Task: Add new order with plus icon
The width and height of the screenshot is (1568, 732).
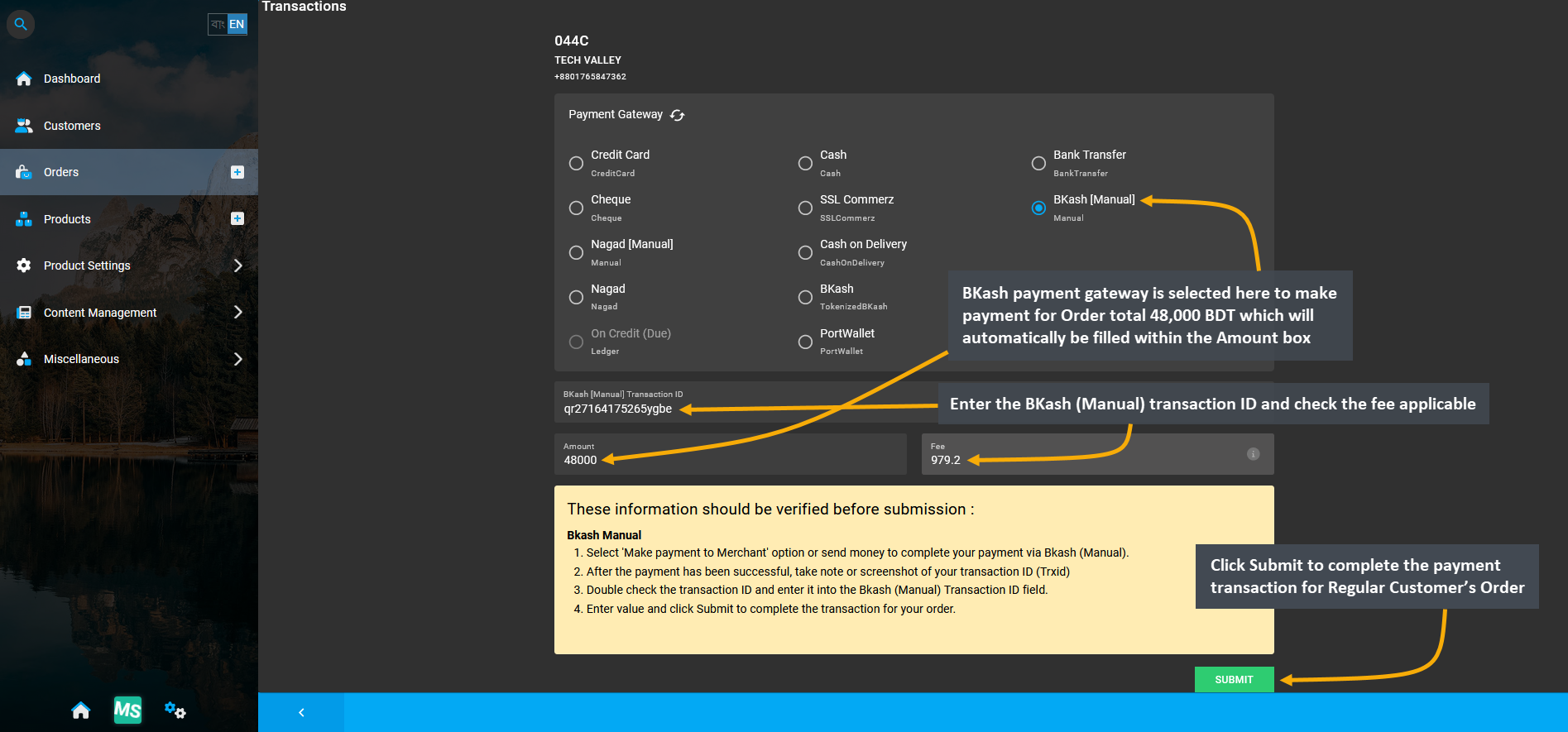Action: click(x=237, y=172)
